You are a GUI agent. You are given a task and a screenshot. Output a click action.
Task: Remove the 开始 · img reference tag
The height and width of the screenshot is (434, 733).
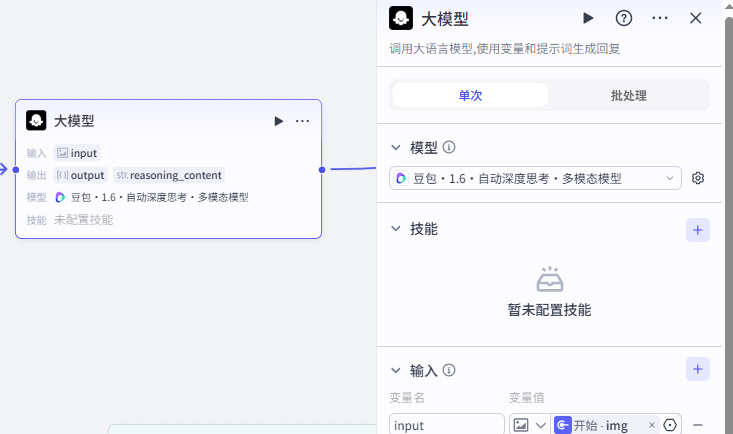click(x=652, y=425)
